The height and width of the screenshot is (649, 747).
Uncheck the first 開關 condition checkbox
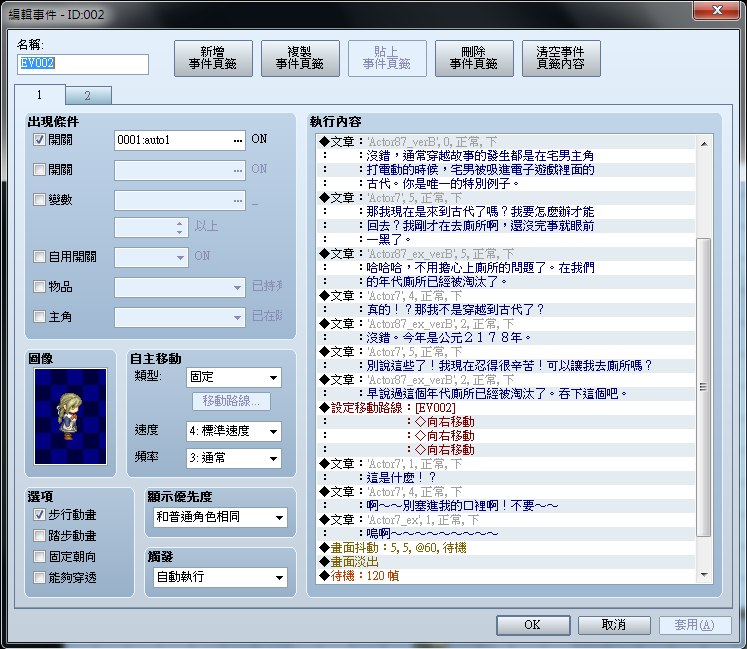39,140
